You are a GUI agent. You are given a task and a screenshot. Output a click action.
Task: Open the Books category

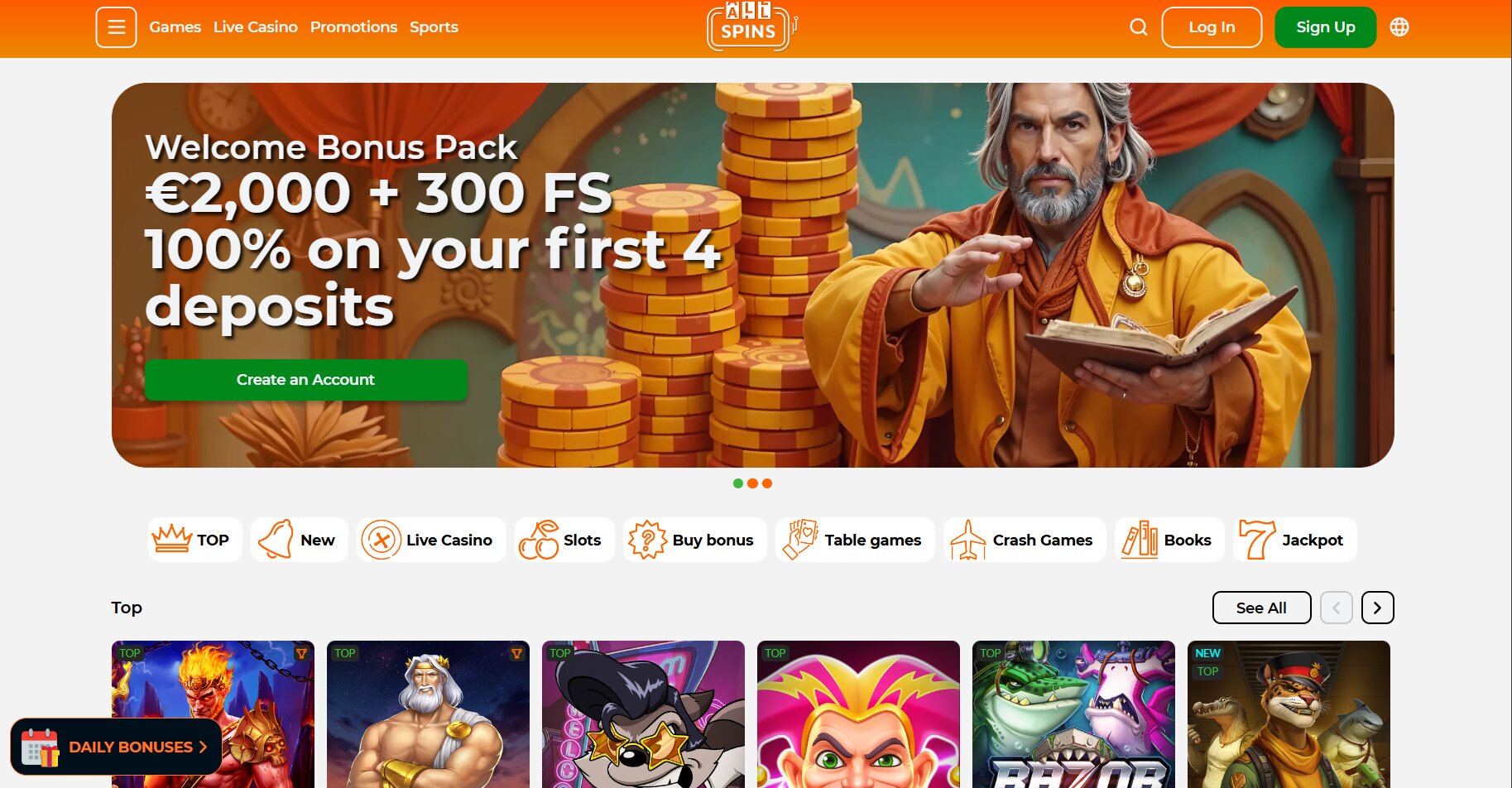point(1169,540)
